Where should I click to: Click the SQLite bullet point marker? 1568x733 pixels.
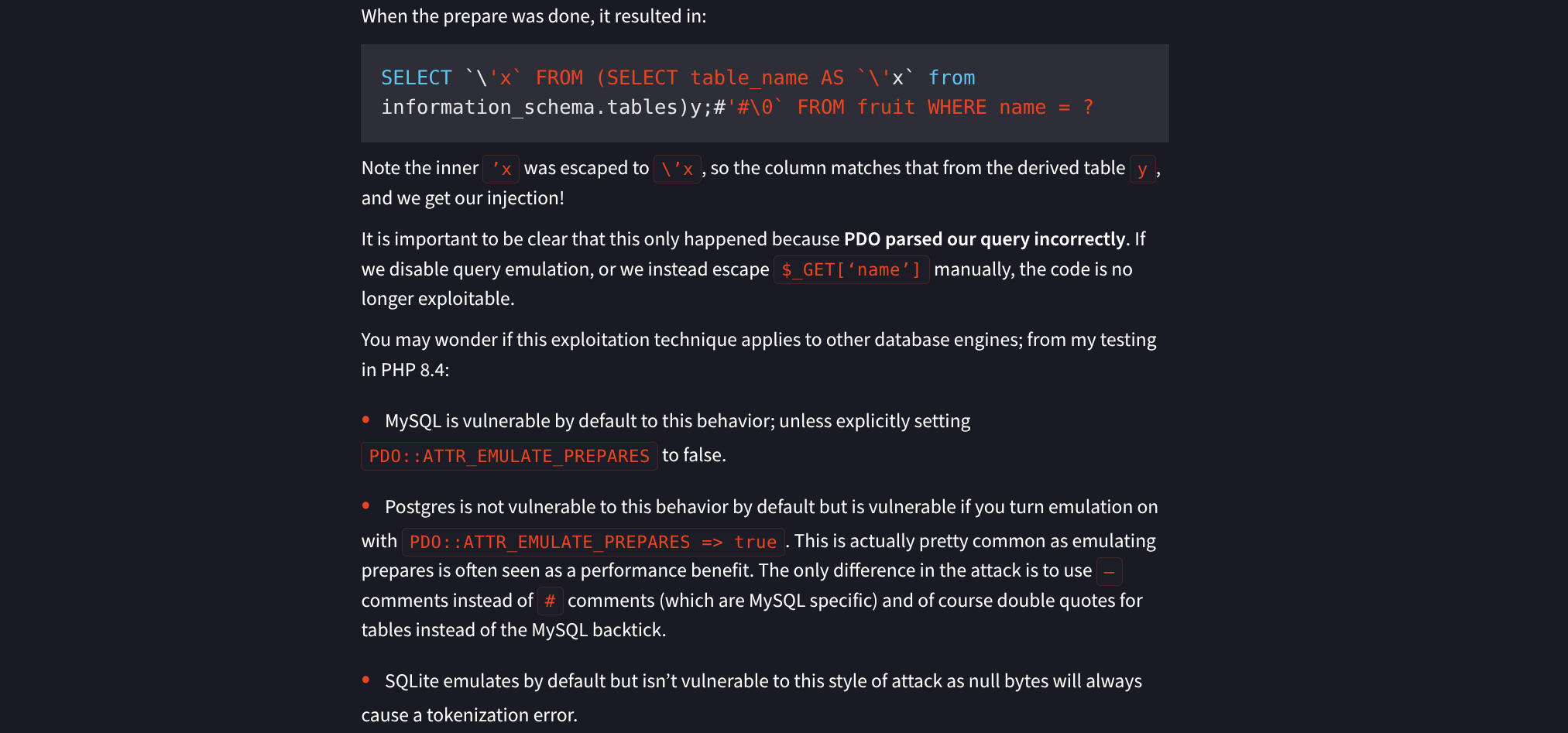[x=366, y=680]
